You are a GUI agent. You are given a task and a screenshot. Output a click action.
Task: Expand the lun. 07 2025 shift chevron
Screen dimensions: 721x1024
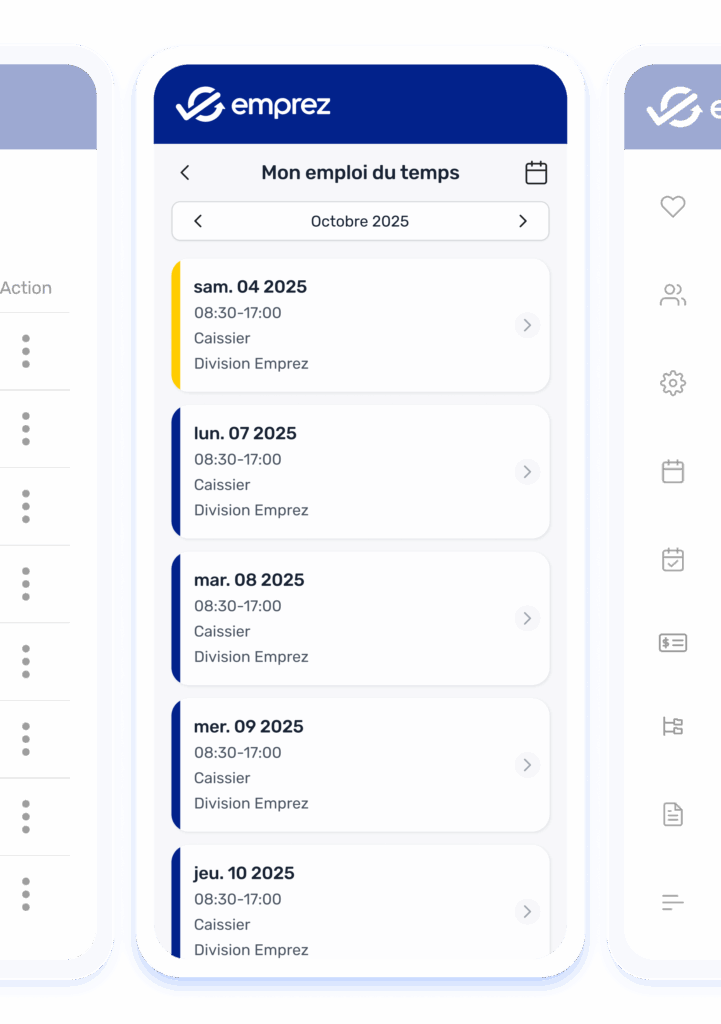(527, 472)
